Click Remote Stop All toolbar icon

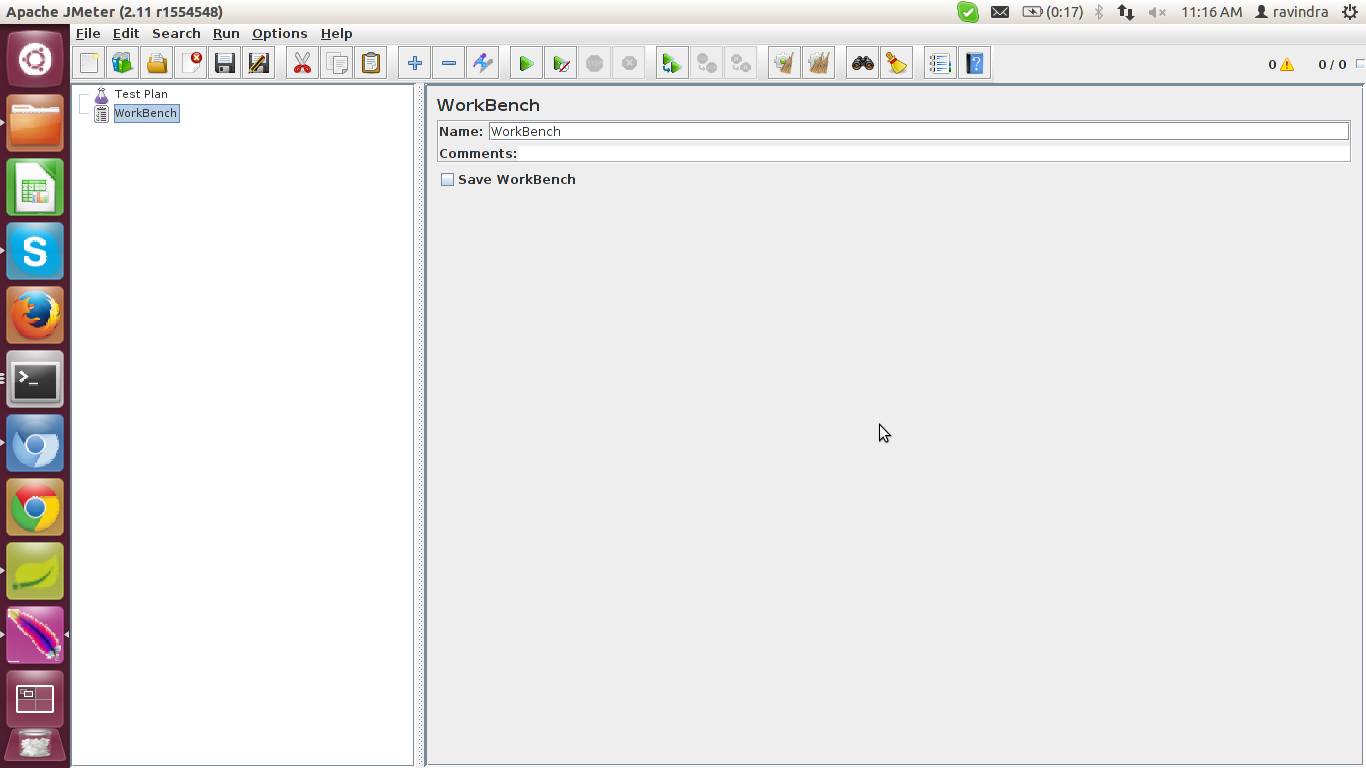[707, 64]
